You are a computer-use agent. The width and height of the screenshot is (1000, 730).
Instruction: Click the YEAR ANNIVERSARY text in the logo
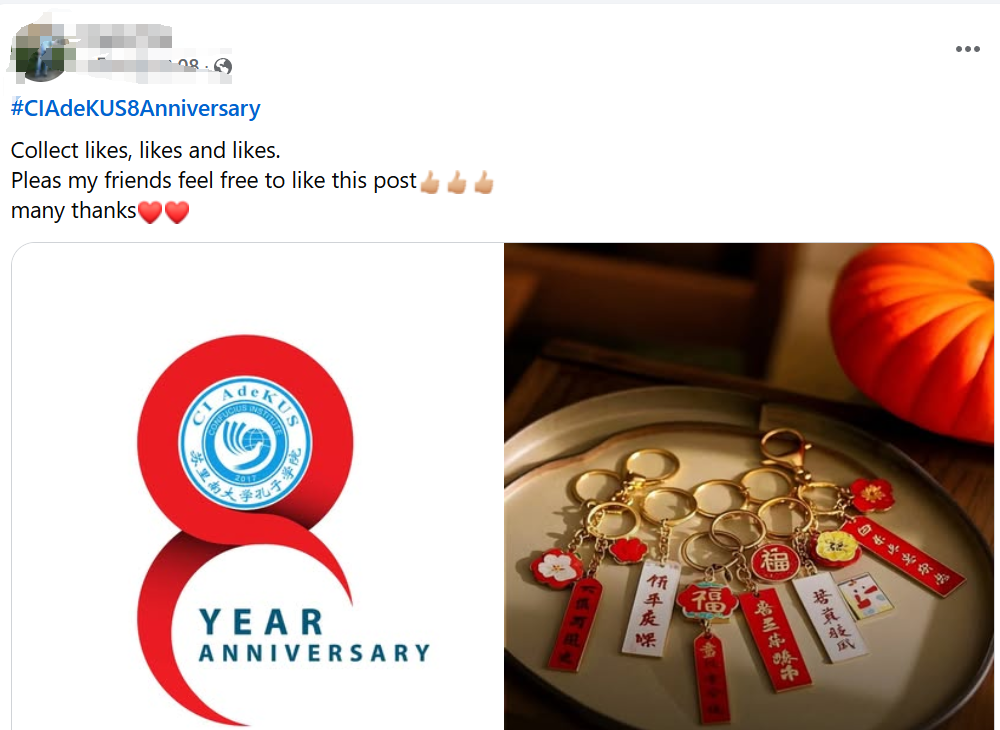(314, 636)
